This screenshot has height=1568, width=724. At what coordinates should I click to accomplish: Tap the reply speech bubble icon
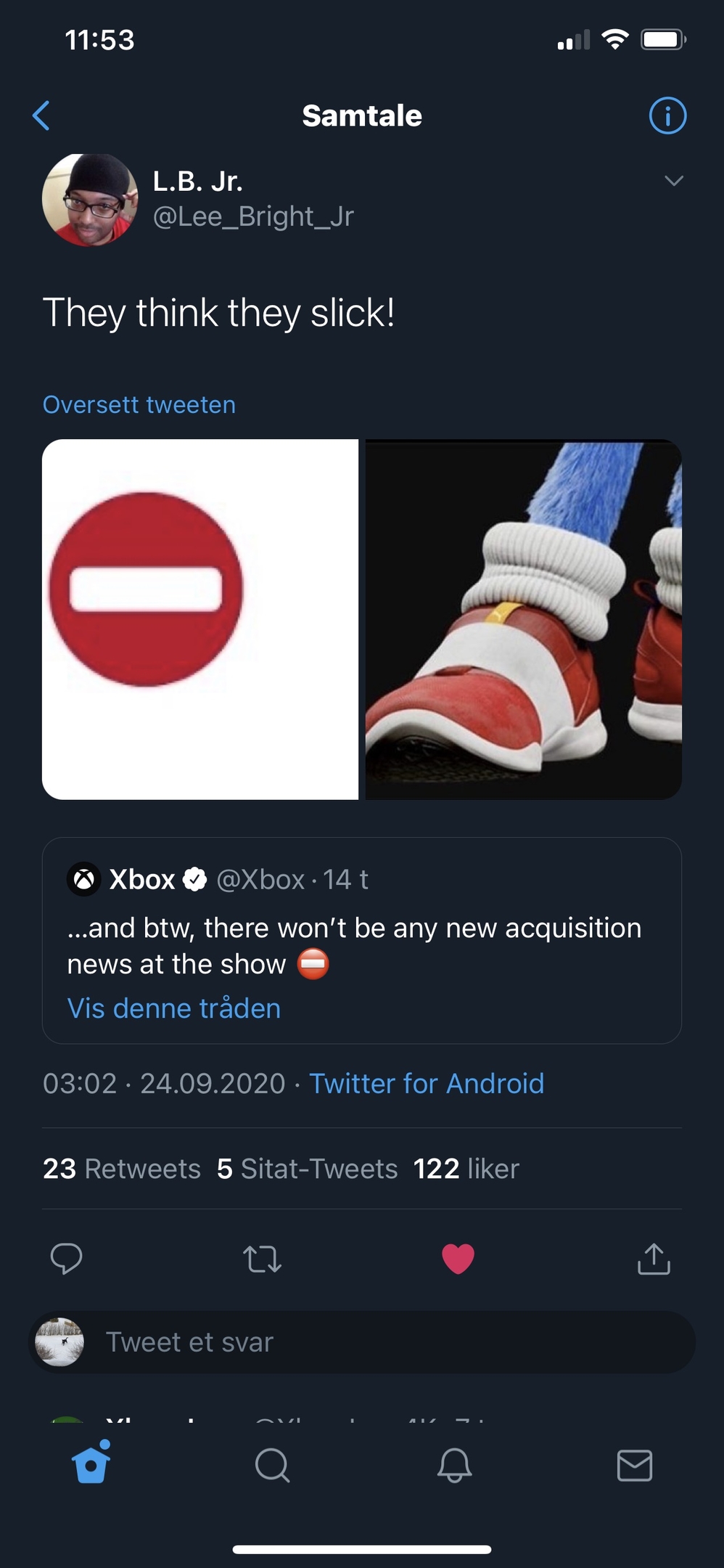(66, 1259)
